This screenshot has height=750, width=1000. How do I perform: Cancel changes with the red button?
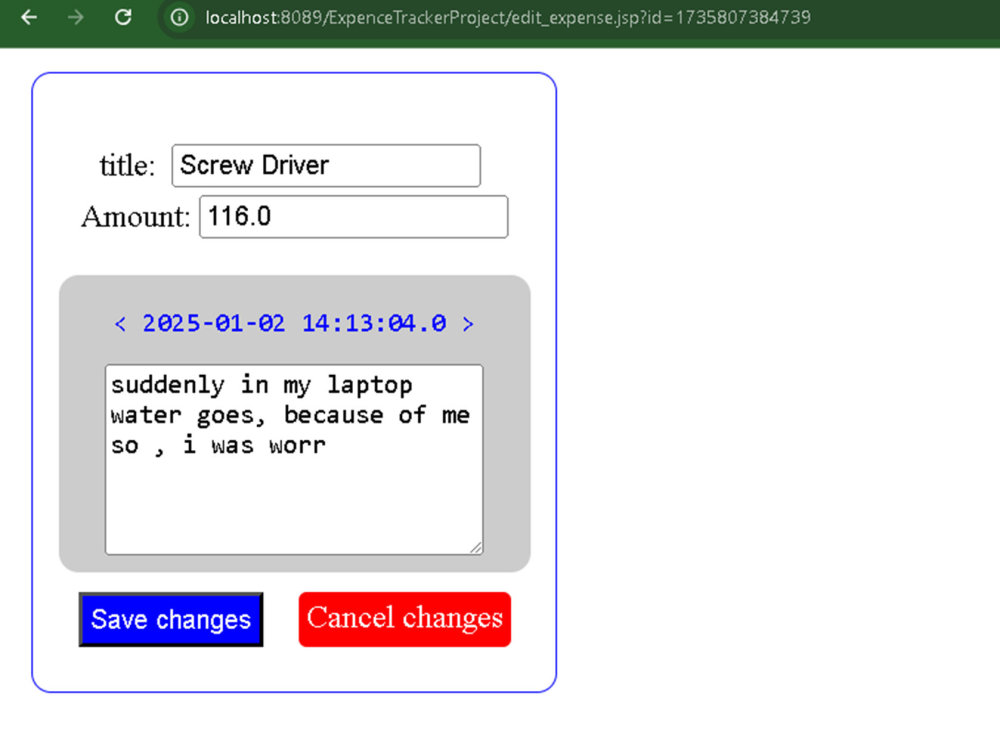[405, 619]
